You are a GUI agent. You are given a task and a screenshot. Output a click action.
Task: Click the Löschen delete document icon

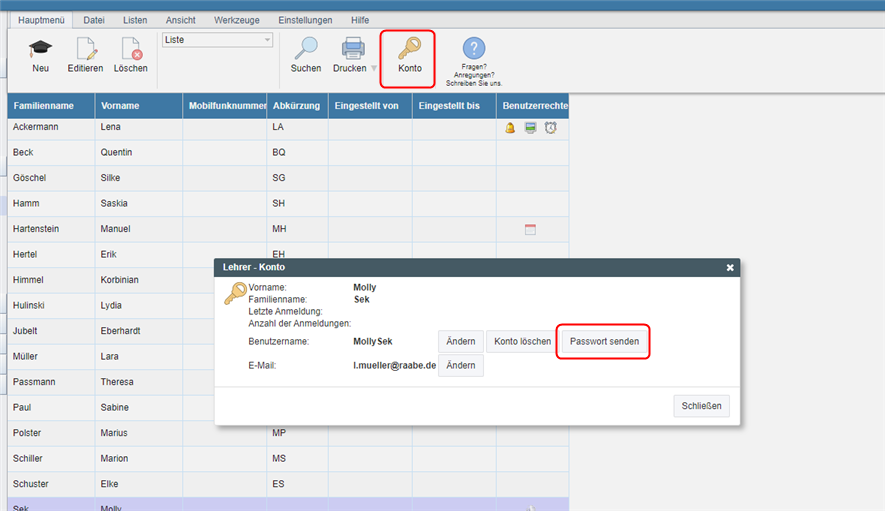coord(131,49)
